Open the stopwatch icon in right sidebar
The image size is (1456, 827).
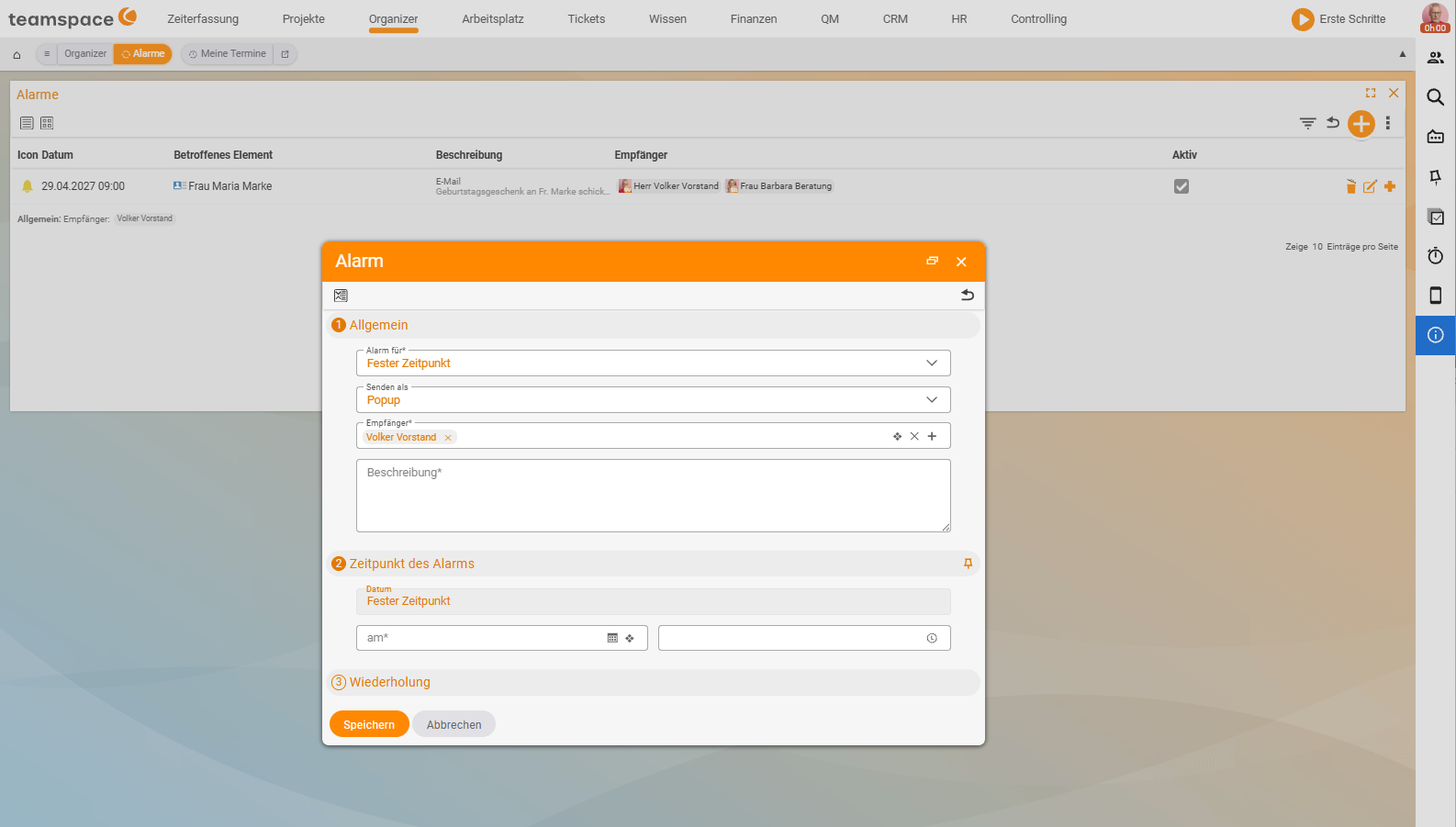coord(1436,256)
